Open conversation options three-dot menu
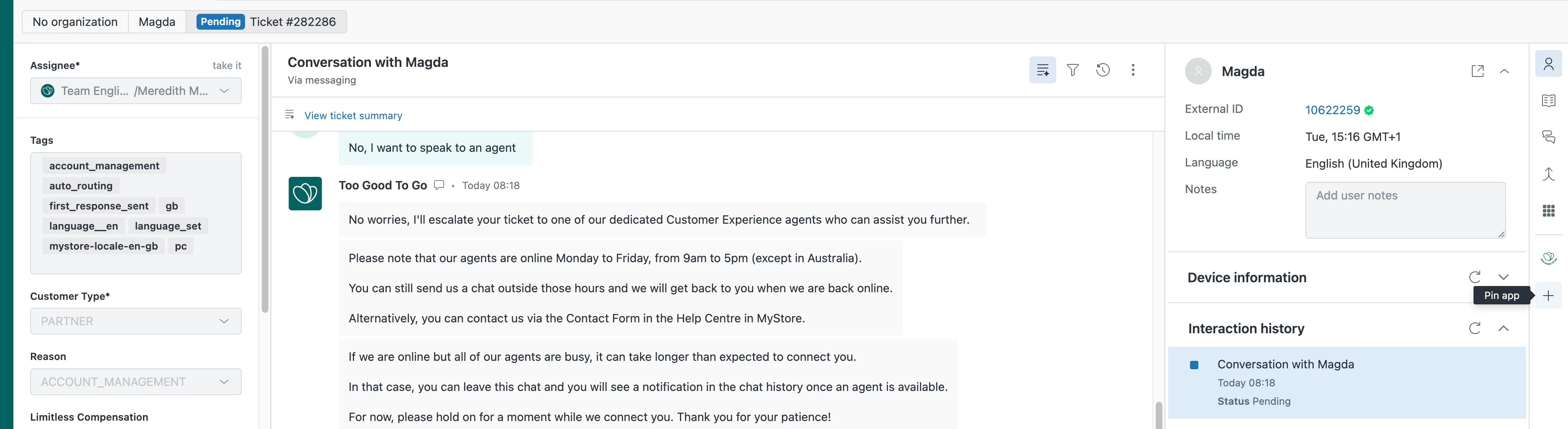Image resolution: width=1568 pixels, height=429 pixels. pos(1132,70)
